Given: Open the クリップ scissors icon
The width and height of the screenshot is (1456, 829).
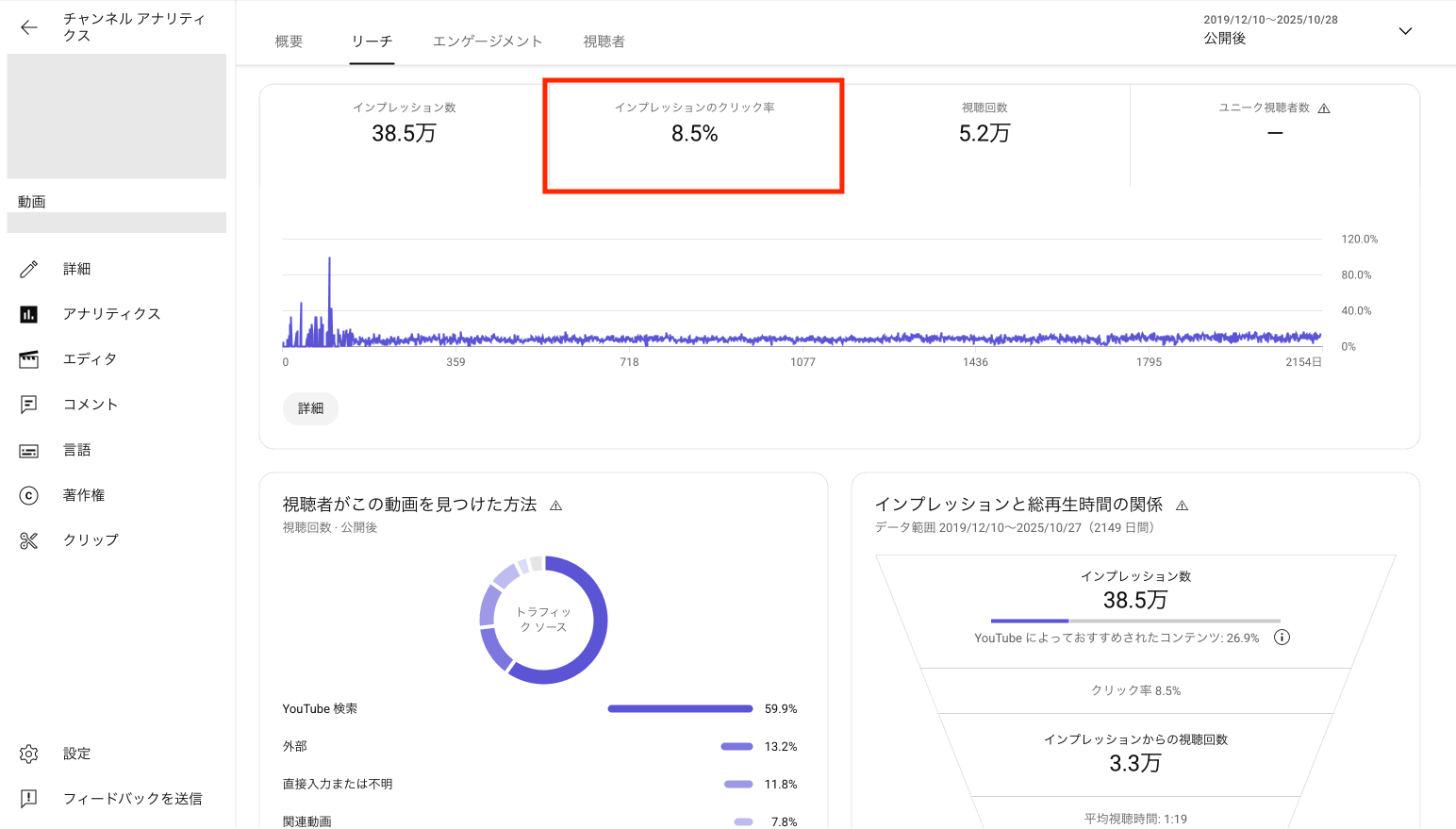Looking at the screenshot, I should point(29,540).
